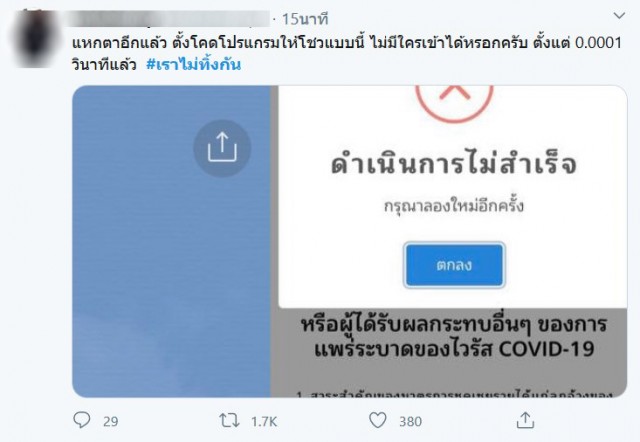This screenshot has height=442, width=640.
Task: Open the blurred profile avatar
Action: (x=35, y=38)
